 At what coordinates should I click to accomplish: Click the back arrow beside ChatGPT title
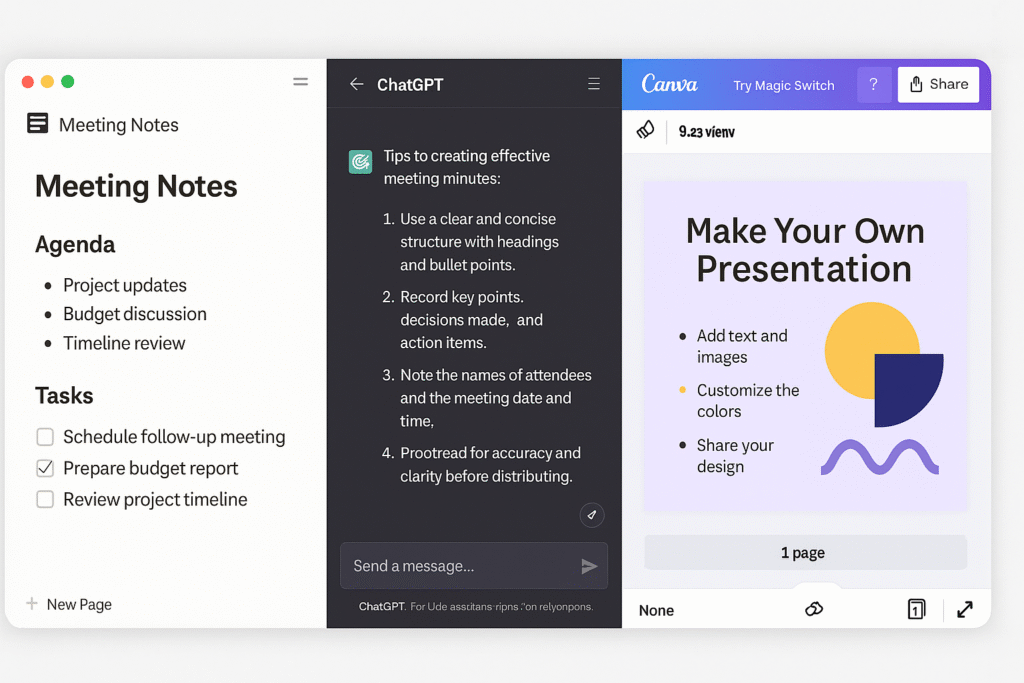pyautogui.click(x=356, y=85)
